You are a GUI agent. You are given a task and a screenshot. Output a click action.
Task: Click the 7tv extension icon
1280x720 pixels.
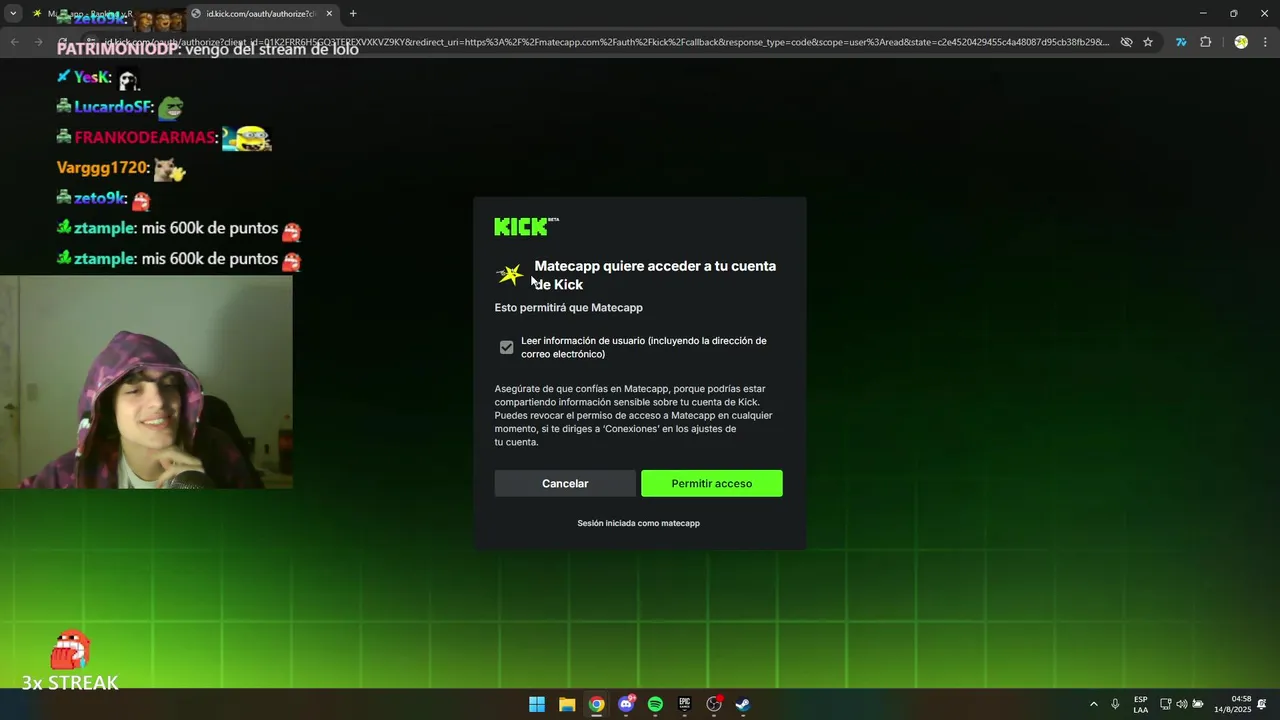(1181, 42)
